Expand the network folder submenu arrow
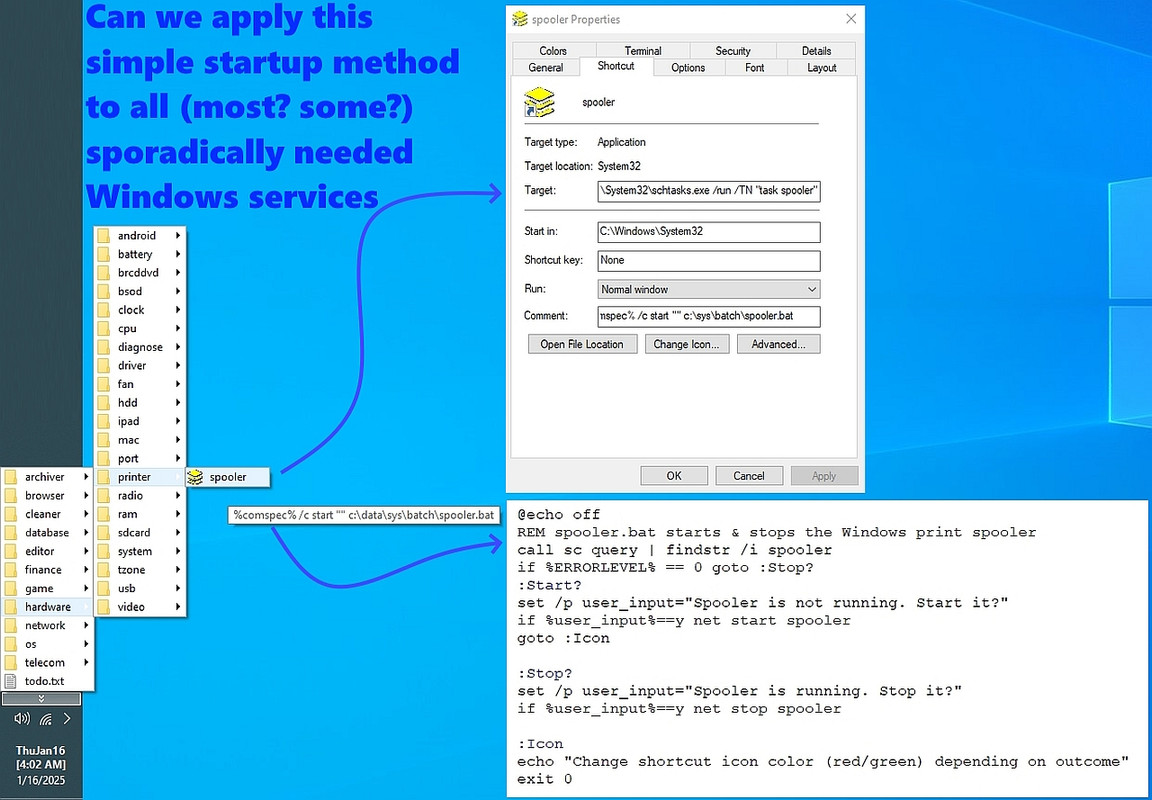The height and width of the screenshot is (800, 1152). point(86,625)
